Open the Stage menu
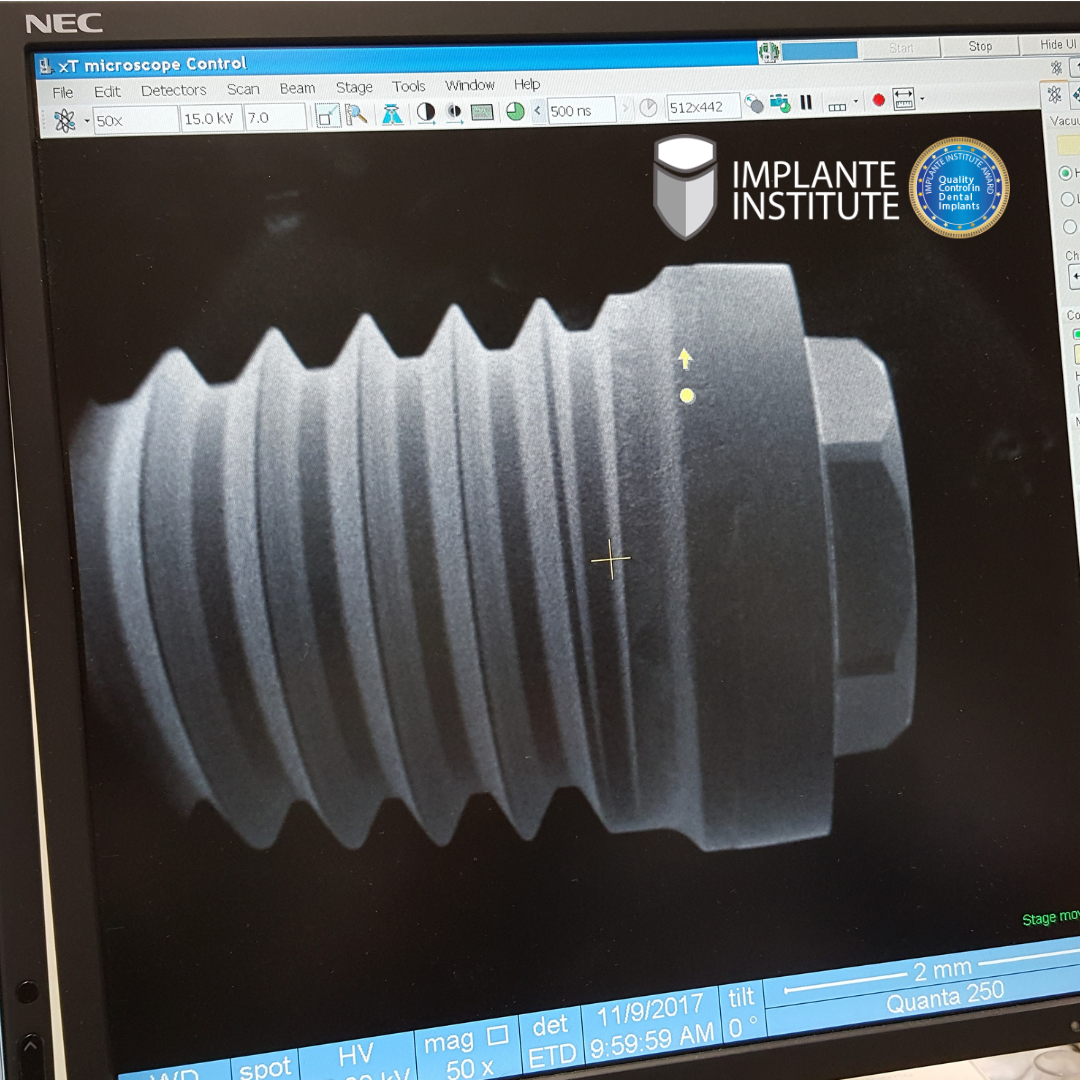 (354, 87)
